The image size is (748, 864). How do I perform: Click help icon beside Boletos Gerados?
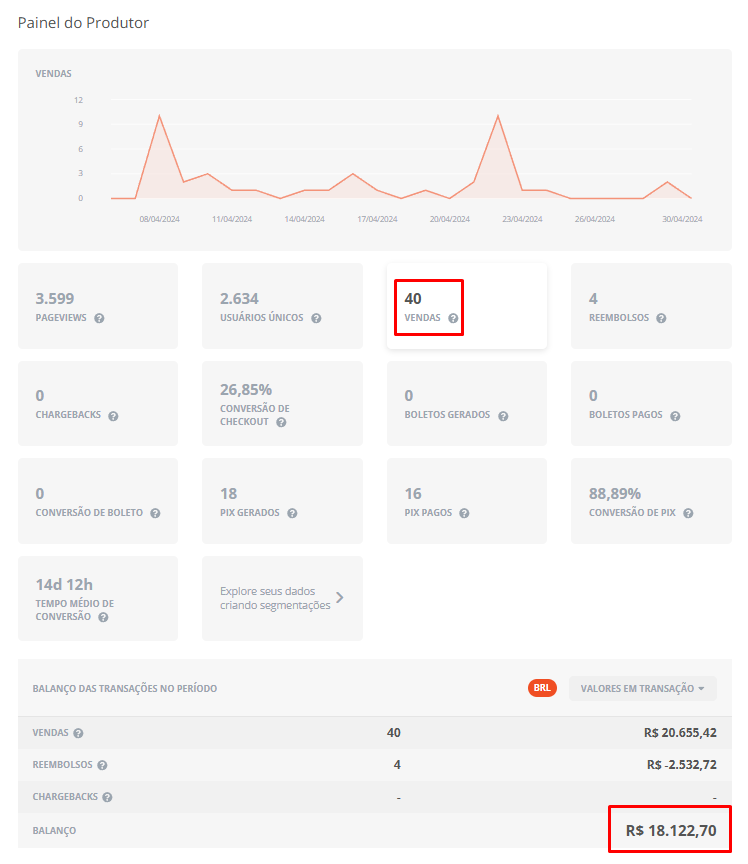[x=503, y=416]
